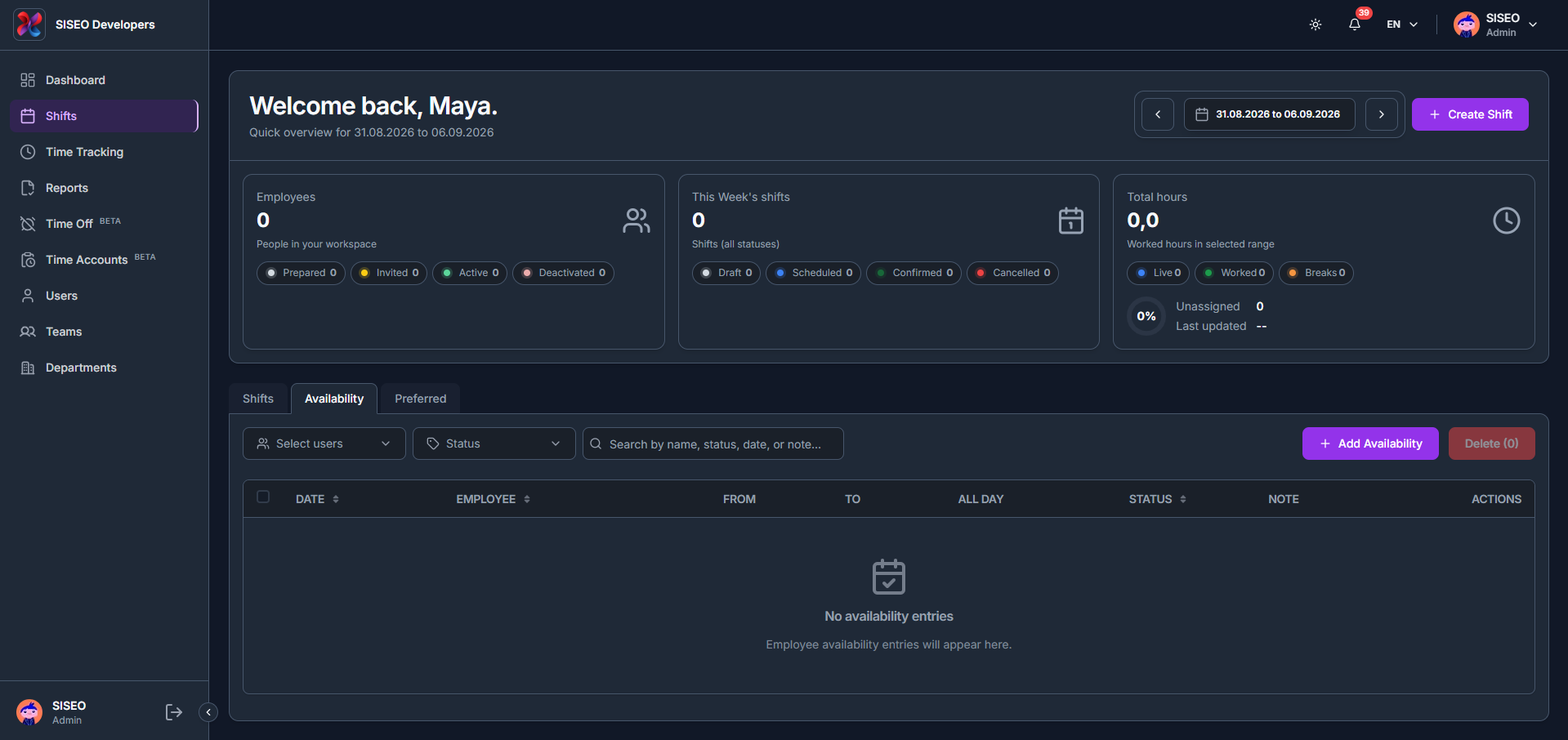This screenshot has height=740, width=1568.
Task: Open Time Tracking in the sidebar
Action: (x=105, y=152)
